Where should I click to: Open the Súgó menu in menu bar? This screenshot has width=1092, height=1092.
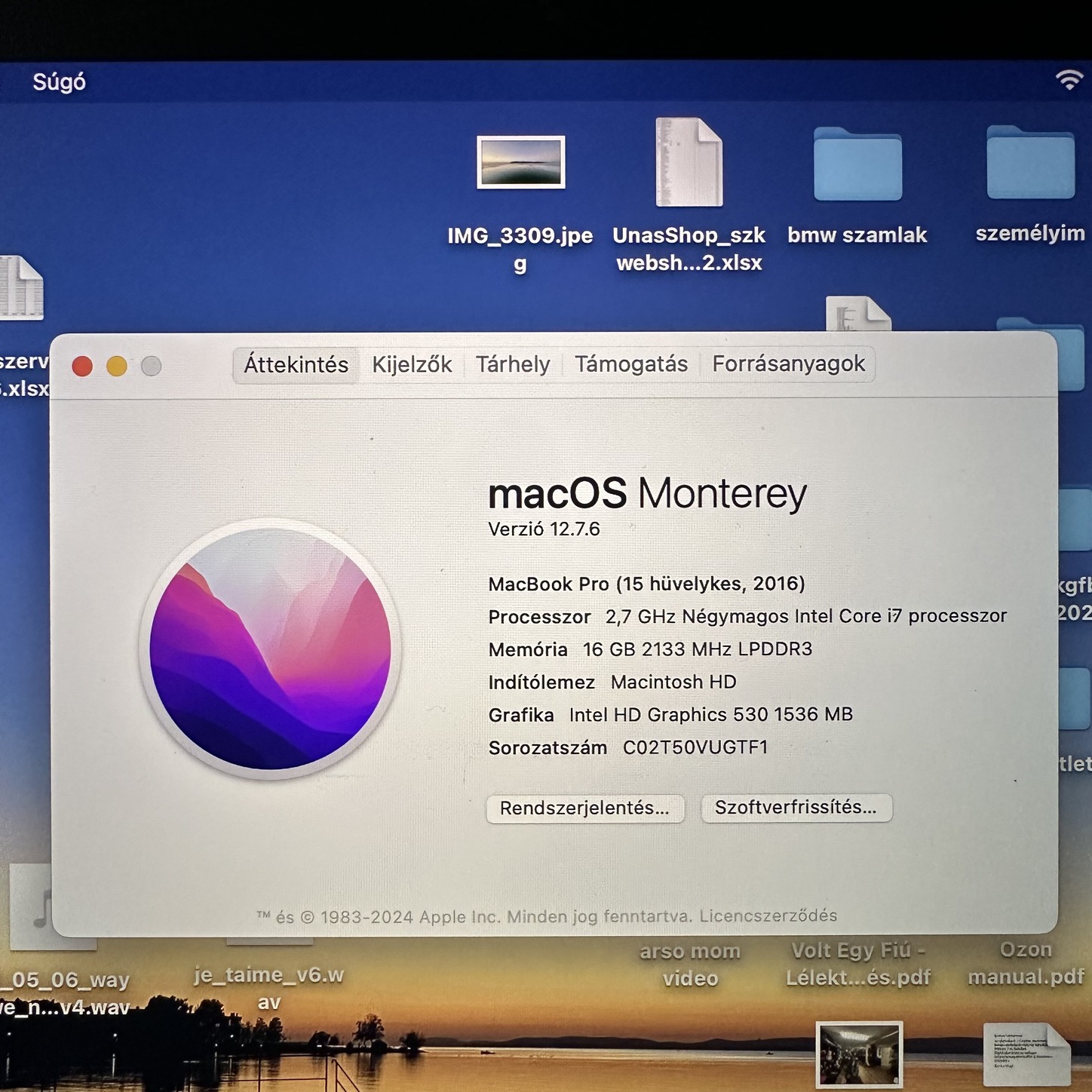point(59,81)
